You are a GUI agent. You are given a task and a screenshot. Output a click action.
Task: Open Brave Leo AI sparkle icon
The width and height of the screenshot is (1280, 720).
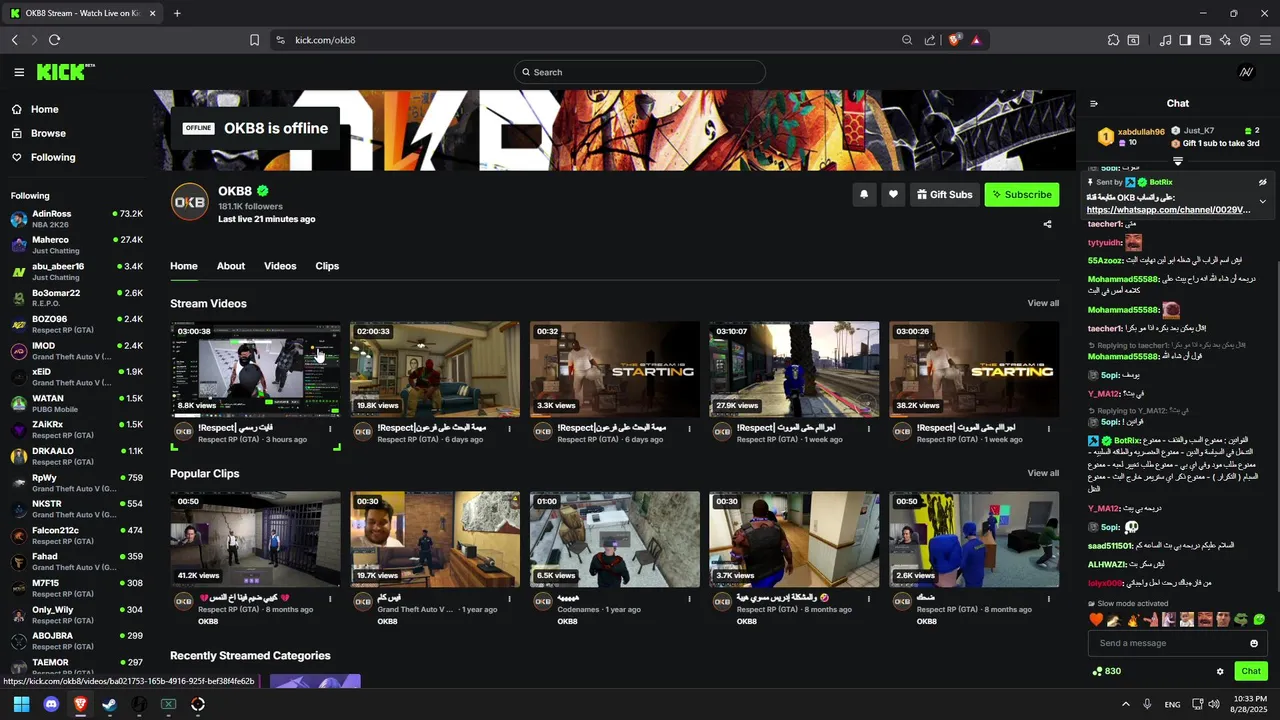[1225, 40]
